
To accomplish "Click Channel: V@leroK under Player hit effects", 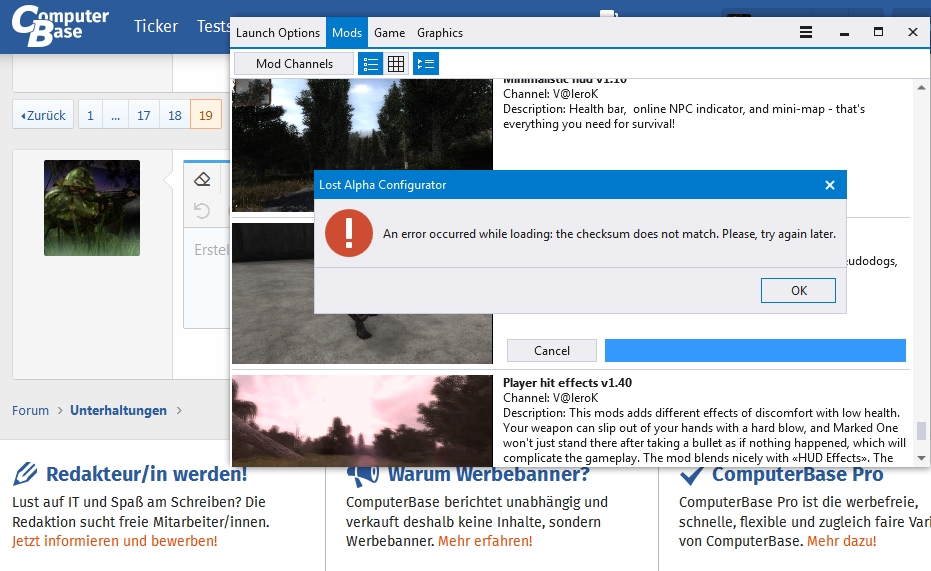I will [550, 398].
